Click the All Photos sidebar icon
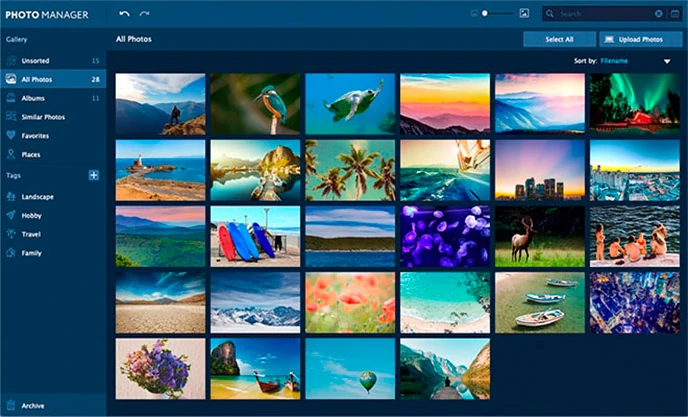The height and width of the screenshot is (417, 688). tap(11, 79)
